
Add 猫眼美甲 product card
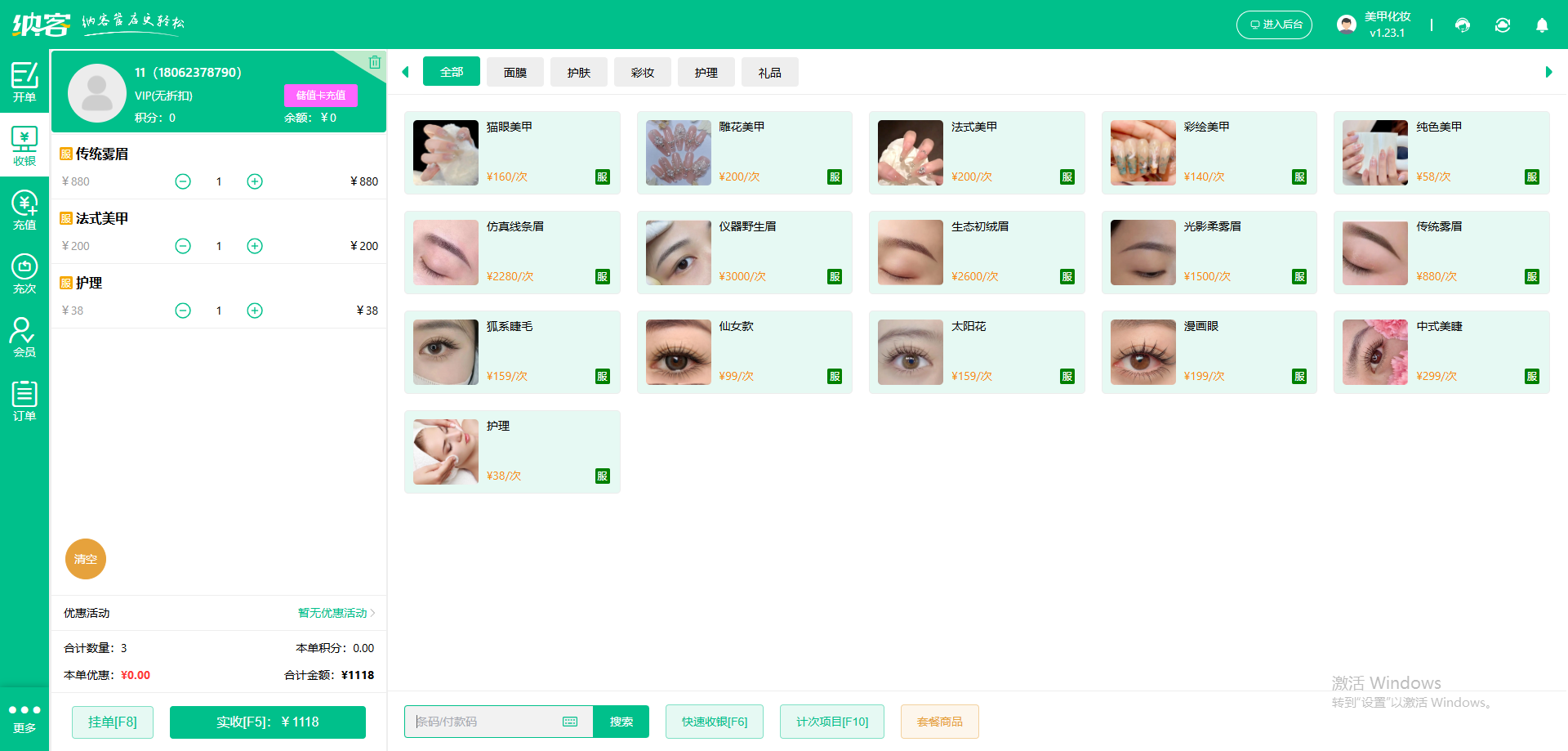tap(512, 153)
